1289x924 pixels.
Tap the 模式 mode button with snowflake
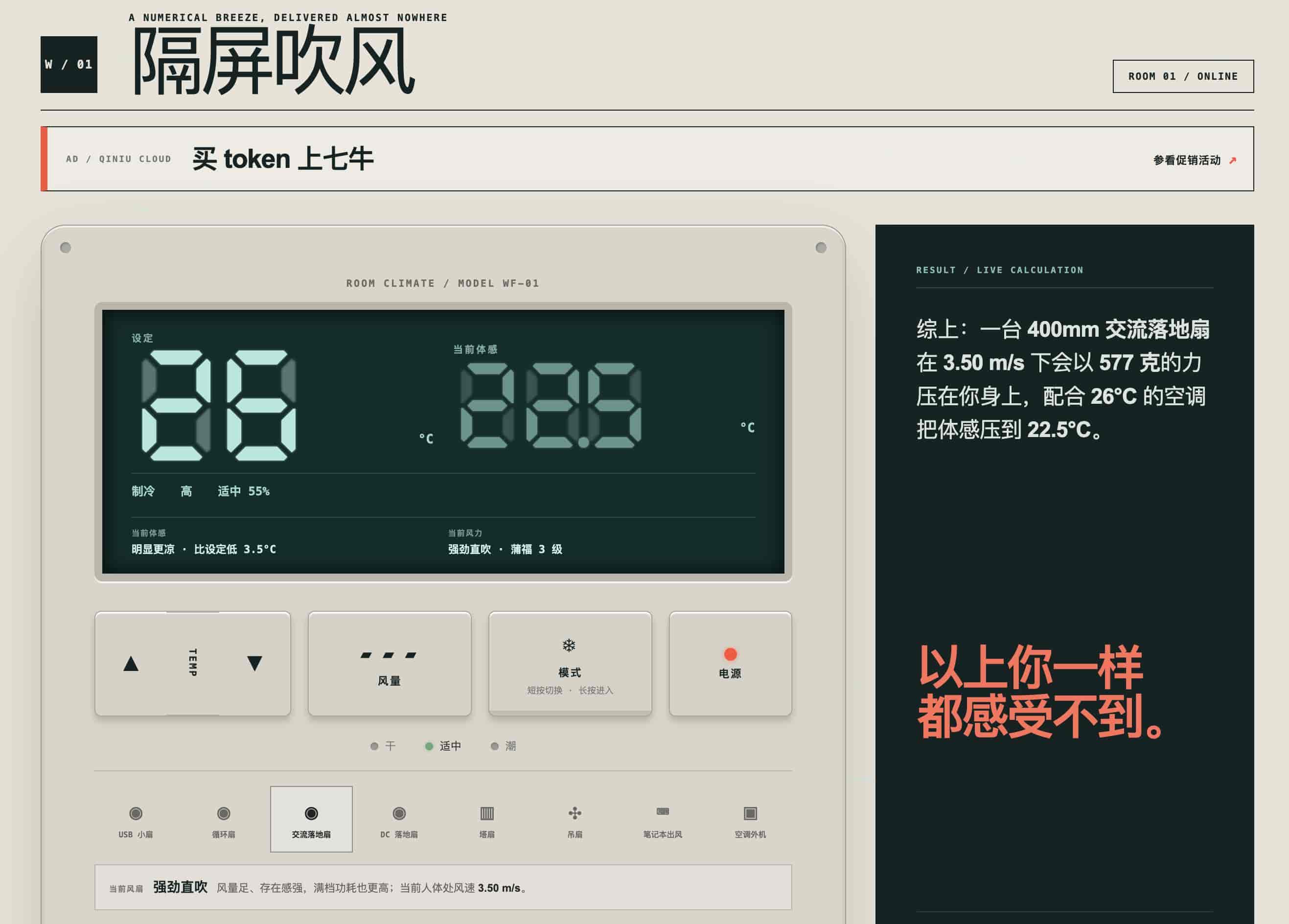point(570,663)
